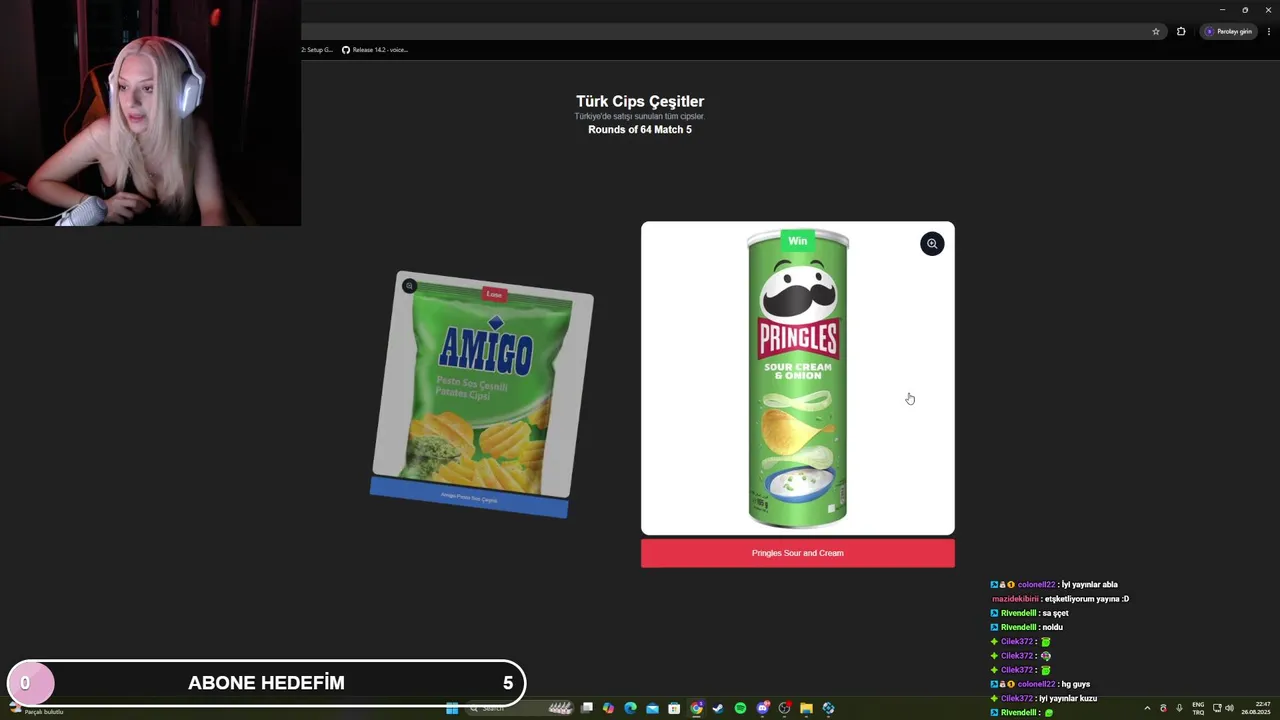1280x720 pixels.
Task: Zoom into the Amigo image with magnifier icon
Action: pos(409,286)
